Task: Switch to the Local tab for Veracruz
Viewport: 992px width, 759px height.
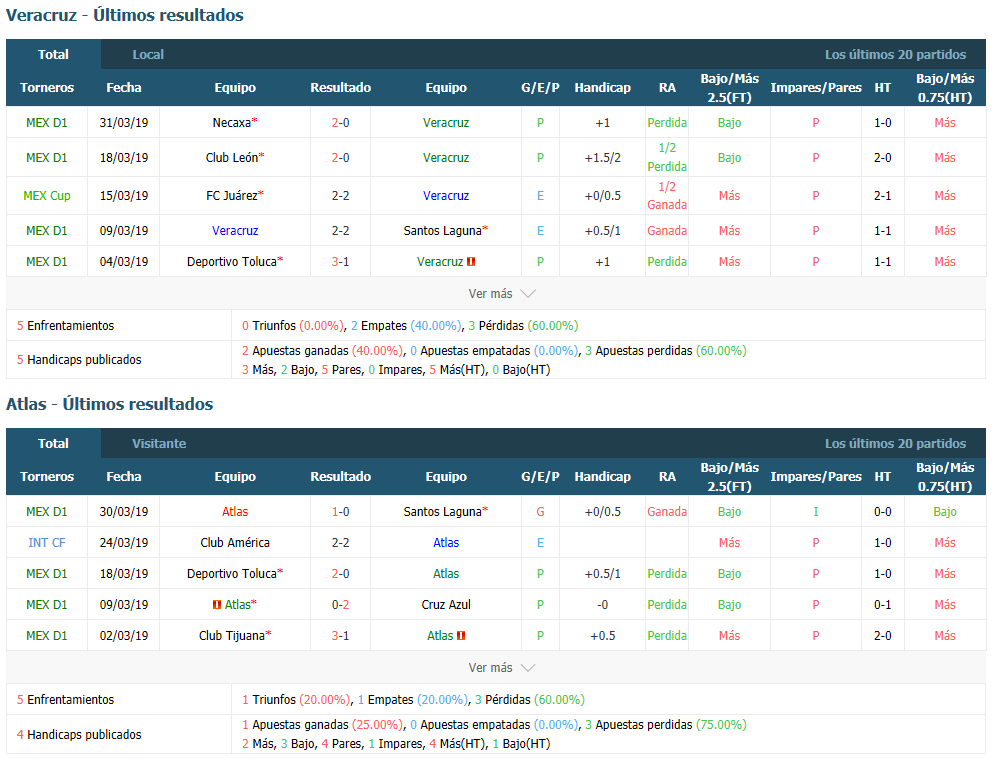Action: pos(148,54)
